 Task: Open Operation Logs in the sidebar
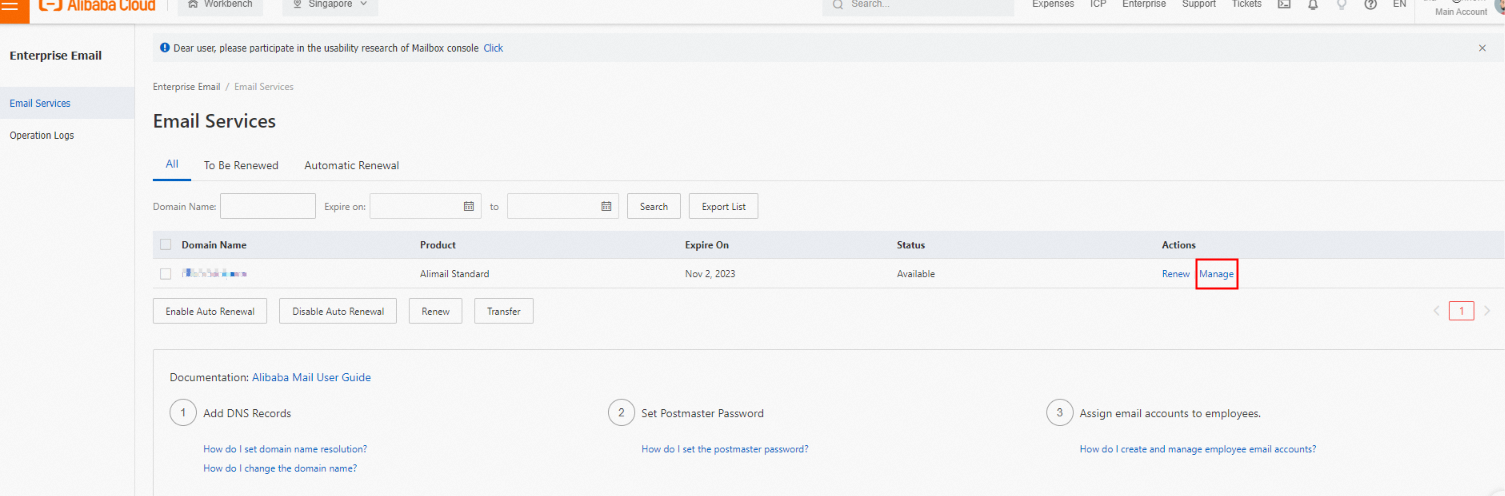click(x=42, y=135)
